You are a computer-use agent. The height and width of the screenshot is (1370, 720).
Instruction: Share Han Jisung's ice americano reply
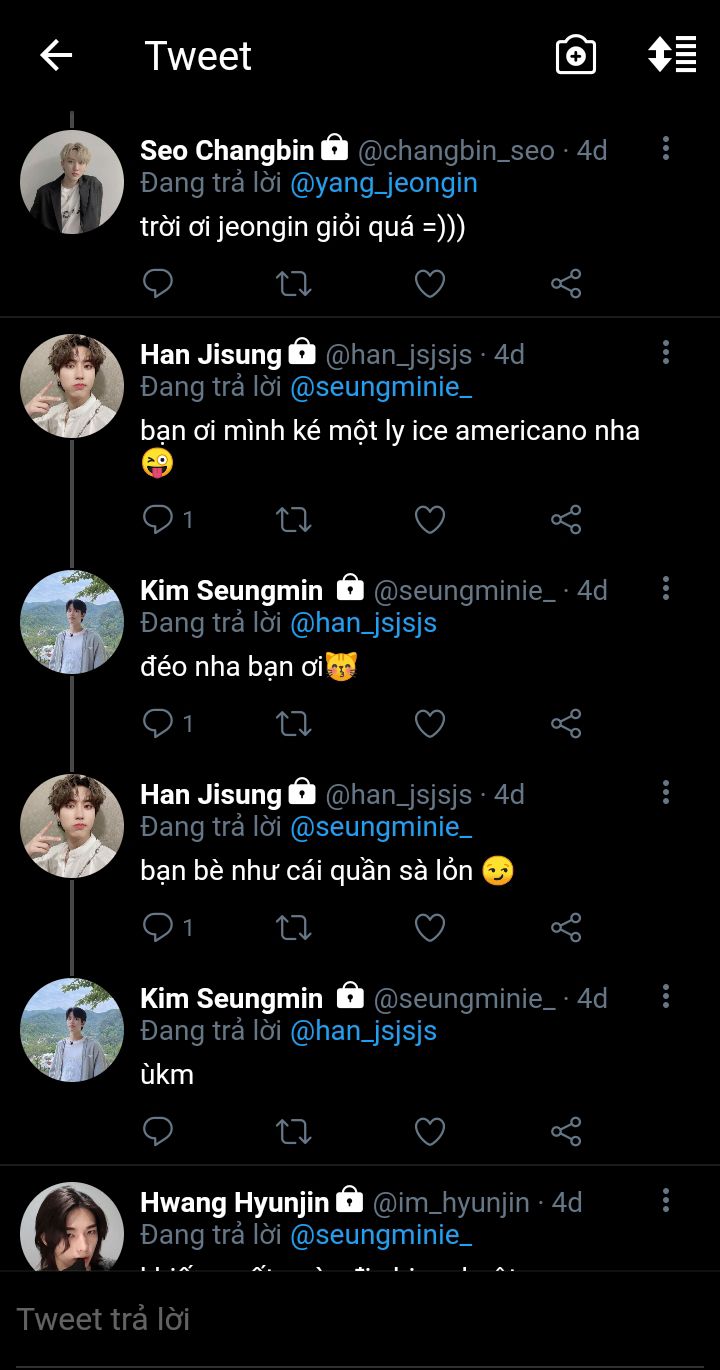[x=566, y=519]
